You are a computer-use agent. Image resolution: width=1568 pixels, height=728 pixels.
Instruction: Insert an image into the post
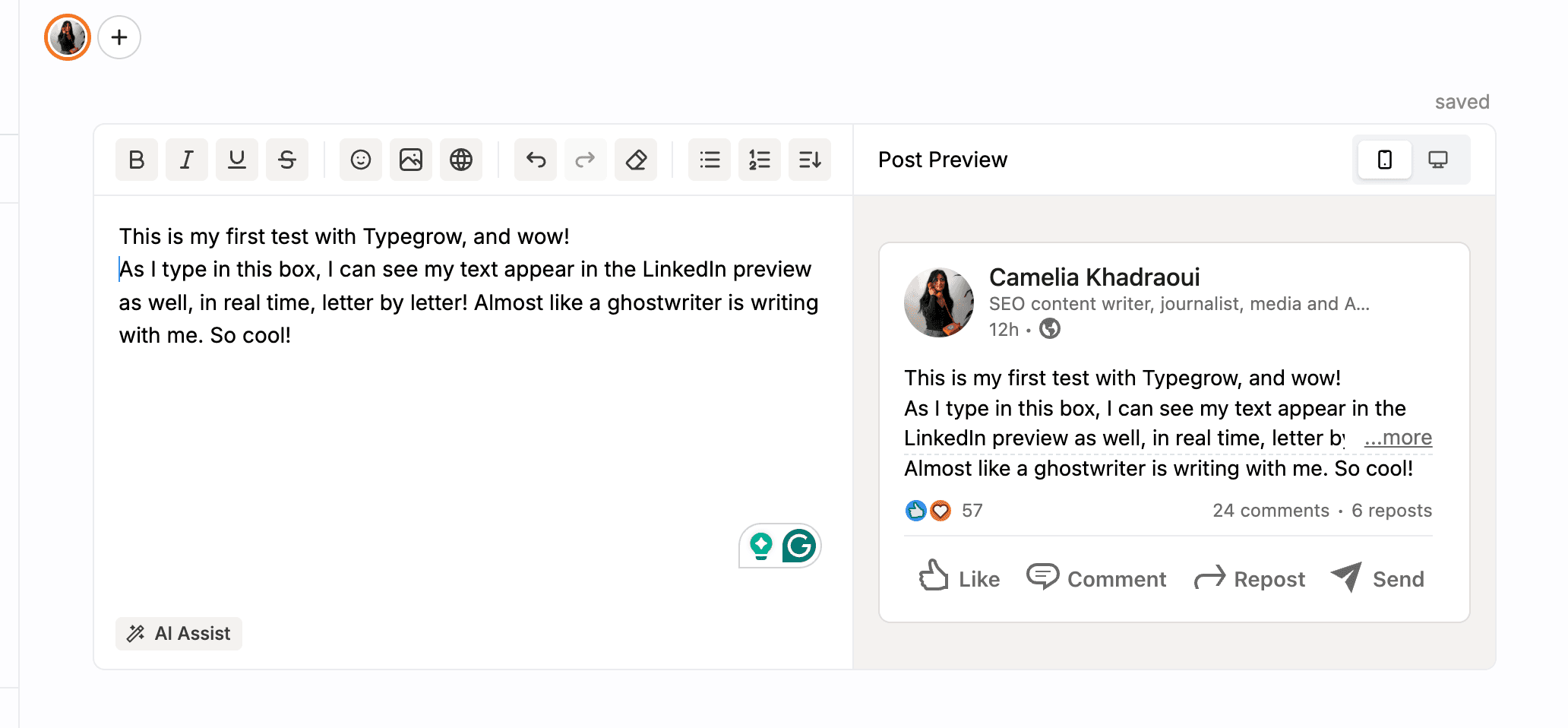[411, 160]
